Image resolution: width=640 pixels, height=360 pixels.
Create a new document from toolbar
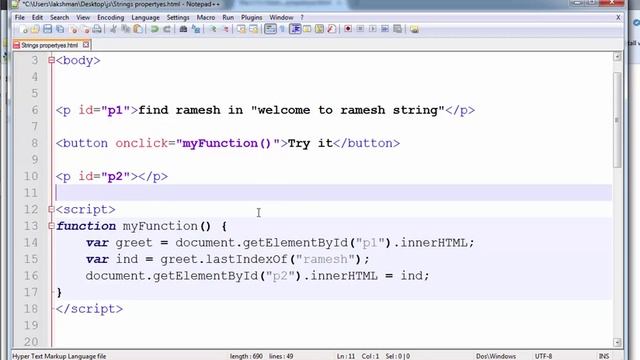[x=23, y=29]
